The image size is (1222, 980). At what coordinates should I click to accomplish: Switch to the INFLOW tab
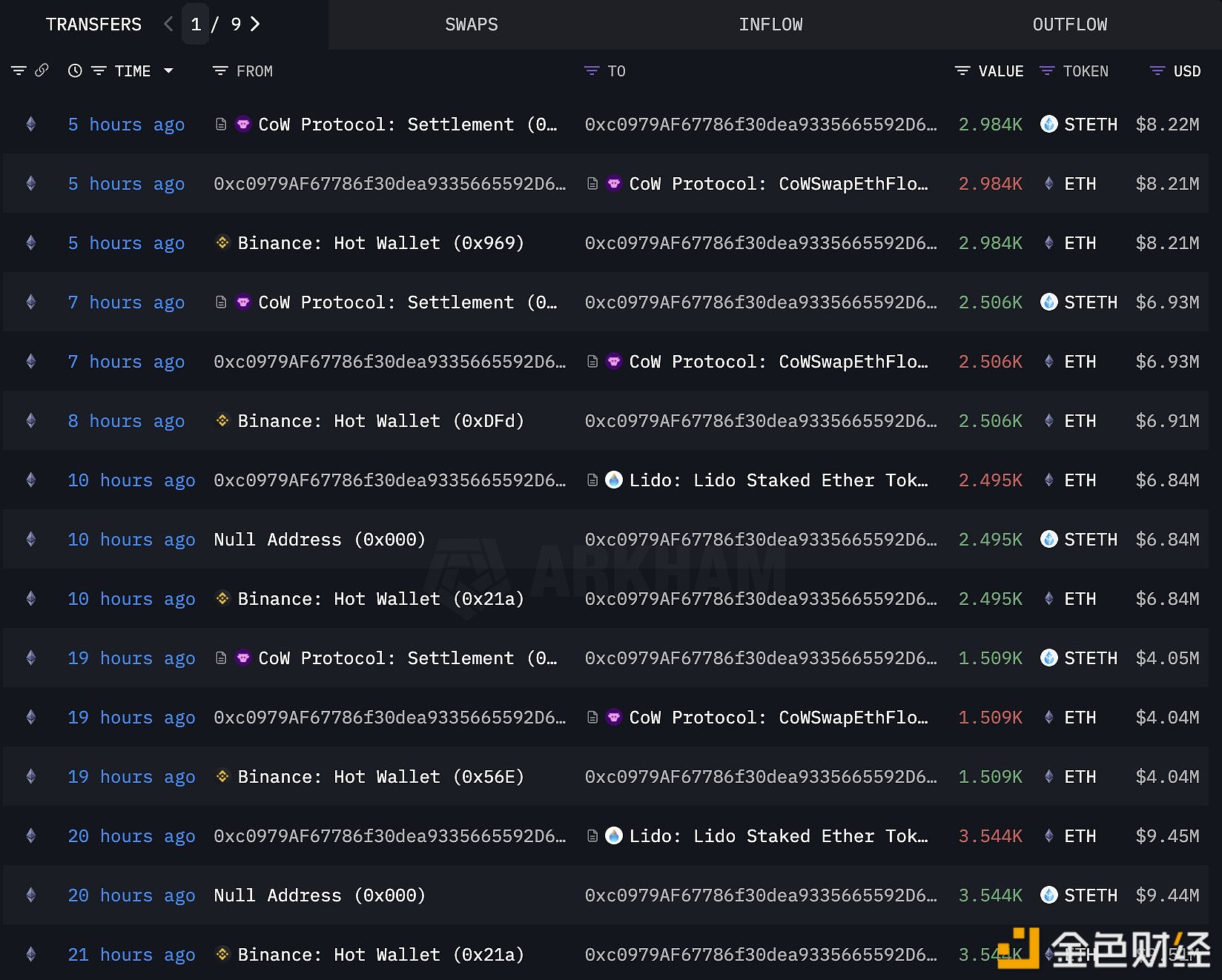coord(770,24)
